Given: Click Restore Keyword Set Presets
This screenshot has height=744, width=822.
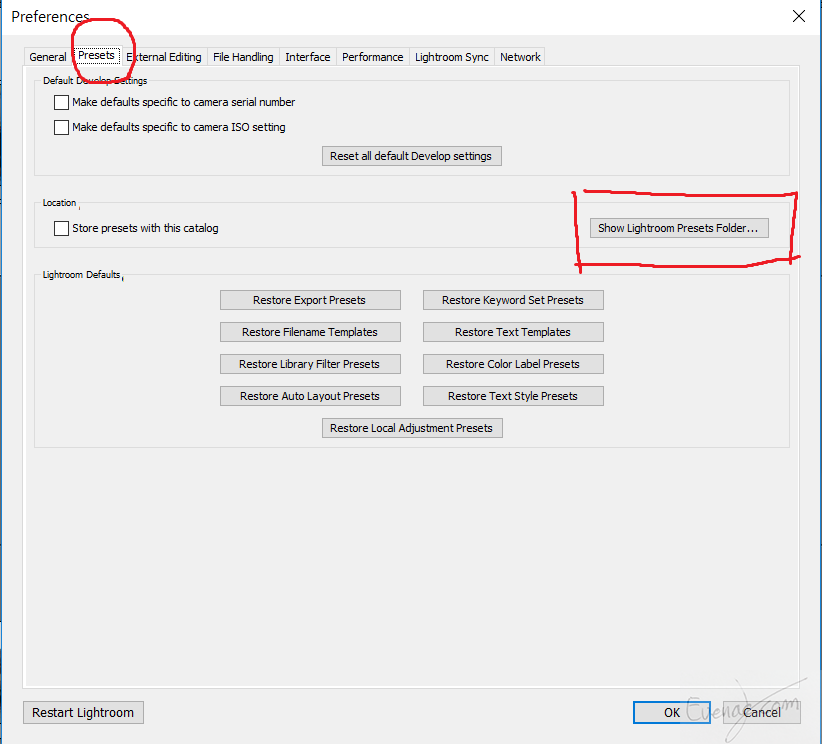Looking at the screenshot, I should click(x=513, y=300).
